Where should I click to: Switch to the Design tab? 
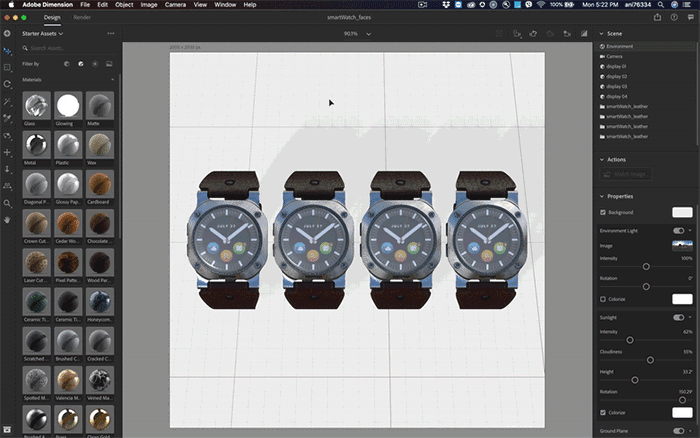pyautogui.click(x=52, y=17)
